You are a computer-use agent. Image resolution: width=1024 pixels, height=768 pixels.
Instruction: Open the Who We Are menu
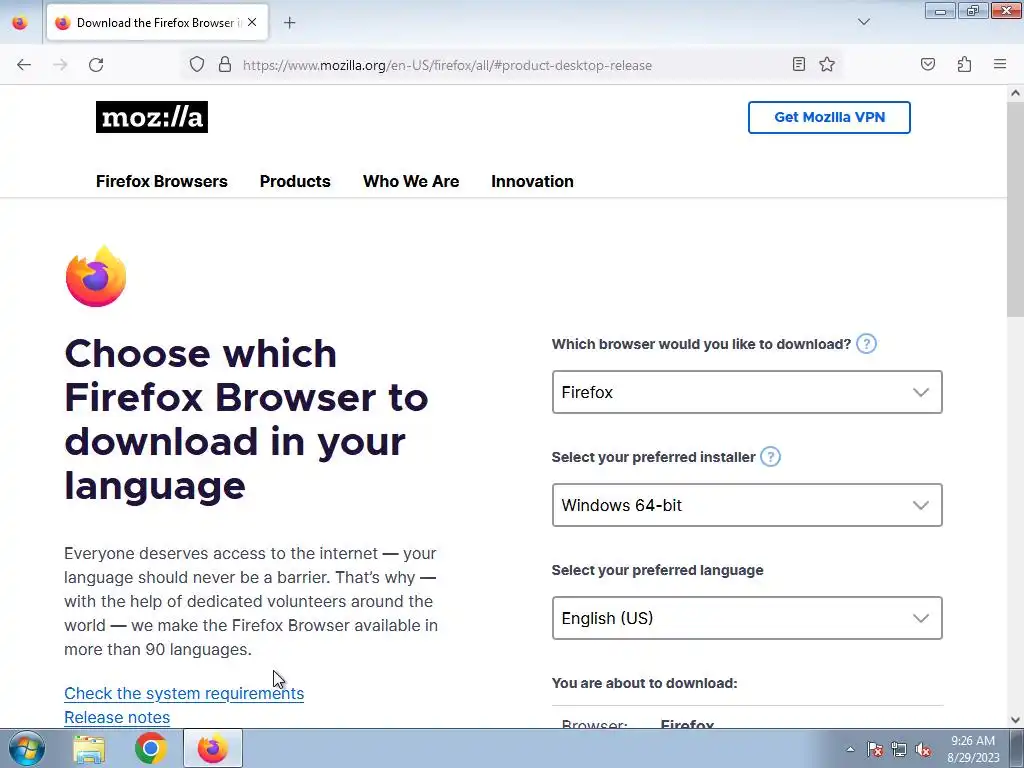[x=411, y=181]
